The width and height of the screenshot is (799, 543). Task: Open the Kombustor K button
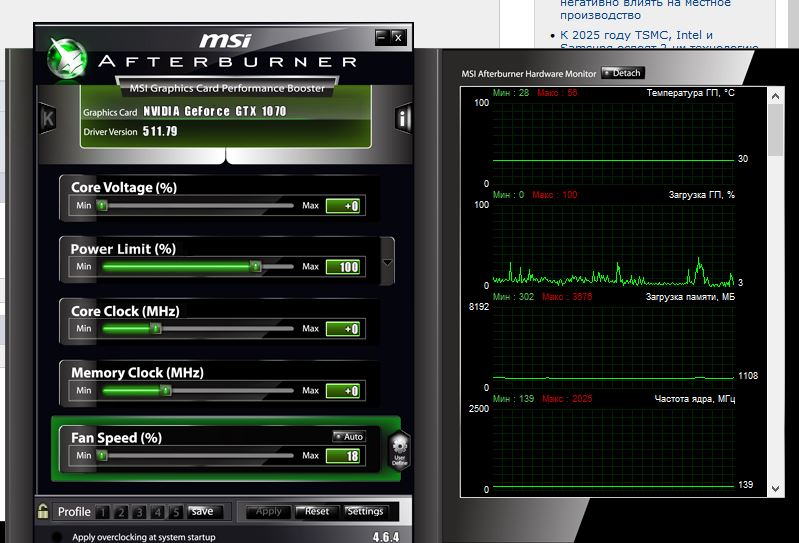(47, 119)
